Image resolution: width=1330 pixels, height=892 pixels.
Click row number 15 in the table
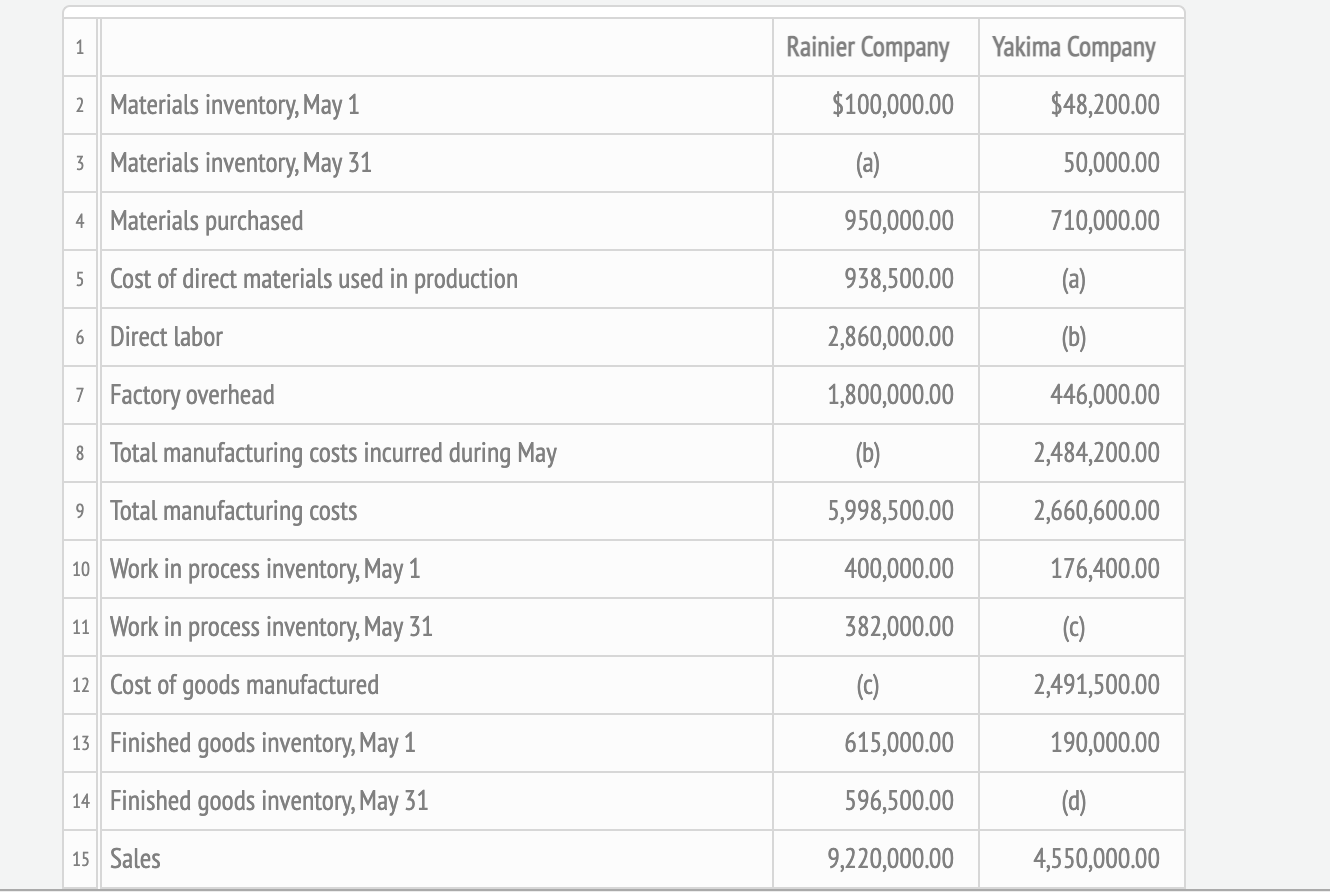click(x=82, y=859)
